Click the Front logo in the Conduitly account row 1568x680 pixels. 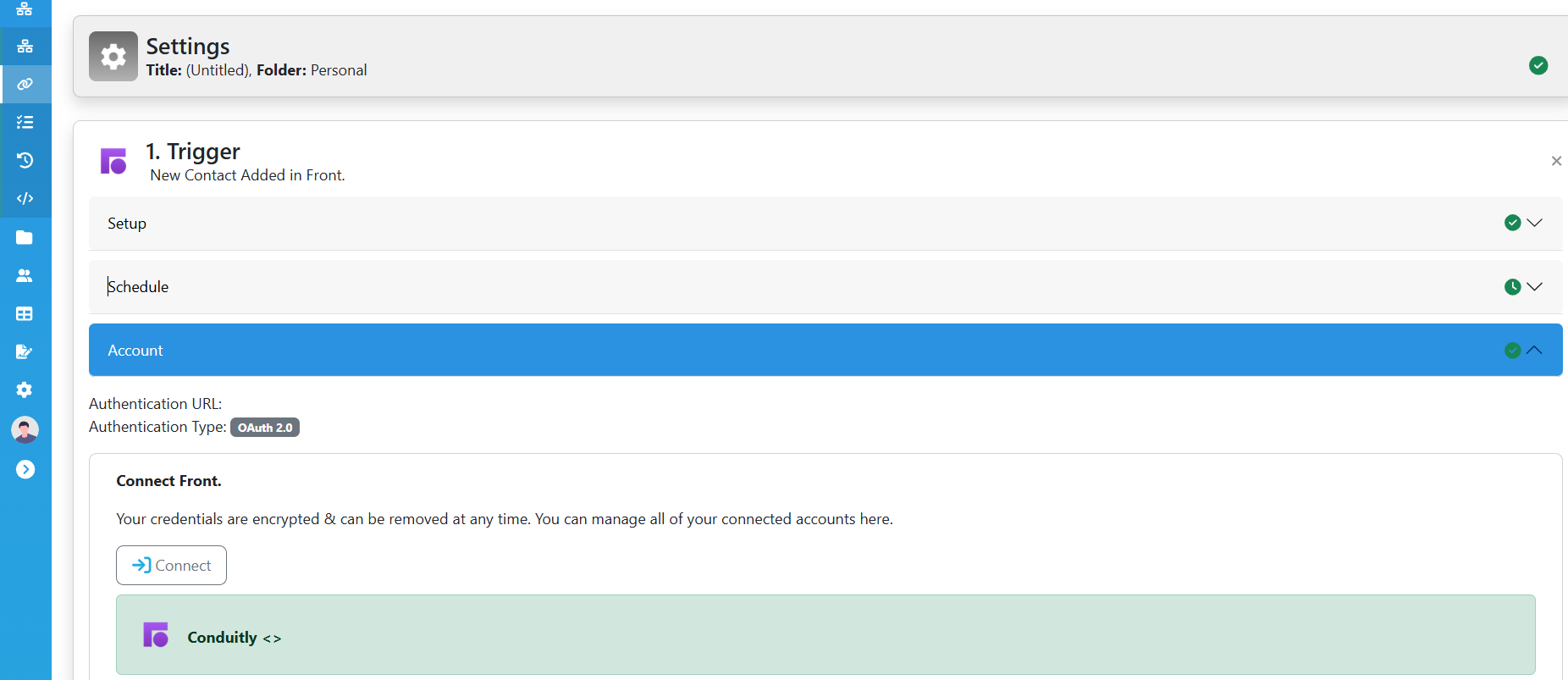[156, 635]
